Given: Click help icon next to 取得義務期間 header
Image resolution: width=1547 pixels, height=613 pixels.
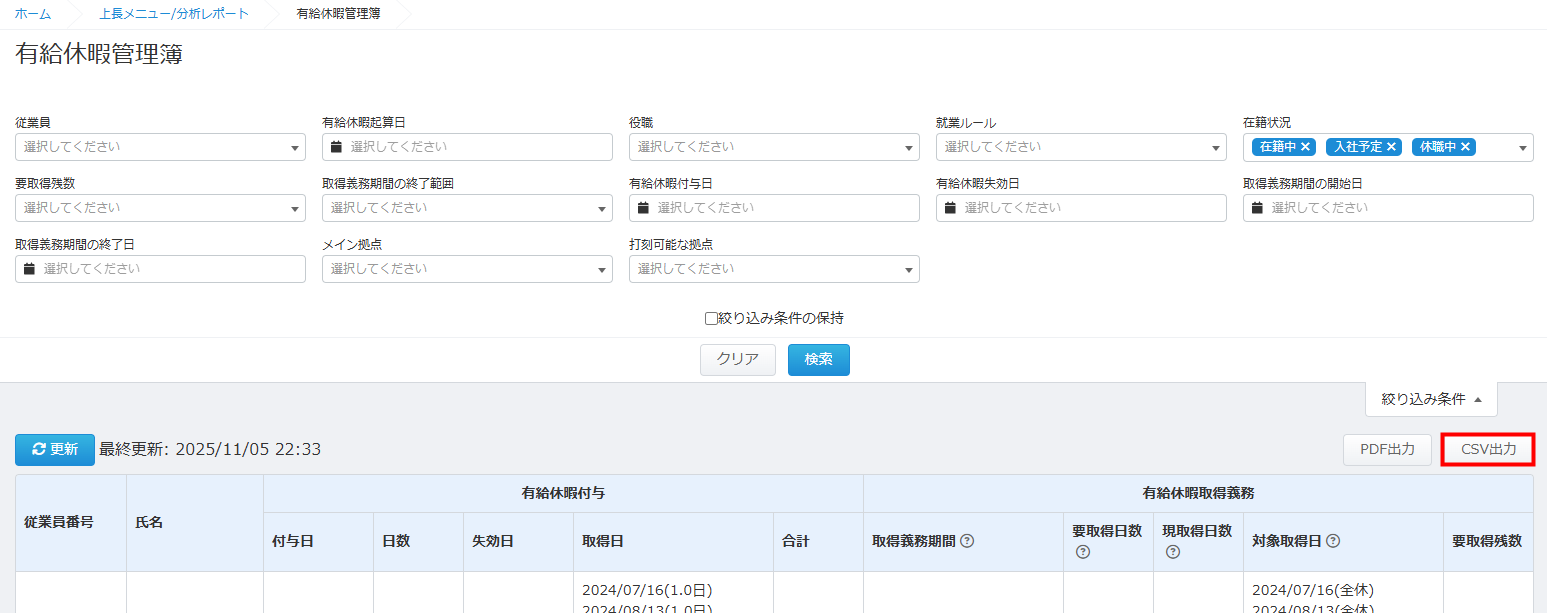Looking at the screenshot, I should pos(967,541).
